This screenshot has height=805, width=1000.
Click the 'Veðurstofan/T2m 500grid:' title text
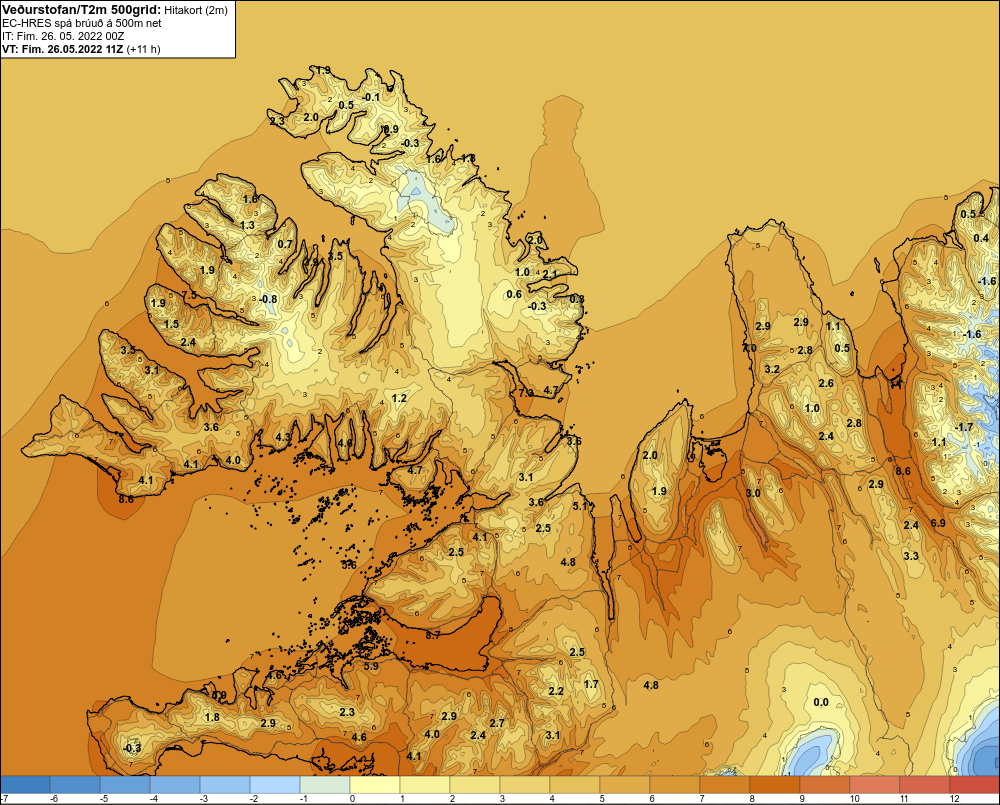click(81, 10)
